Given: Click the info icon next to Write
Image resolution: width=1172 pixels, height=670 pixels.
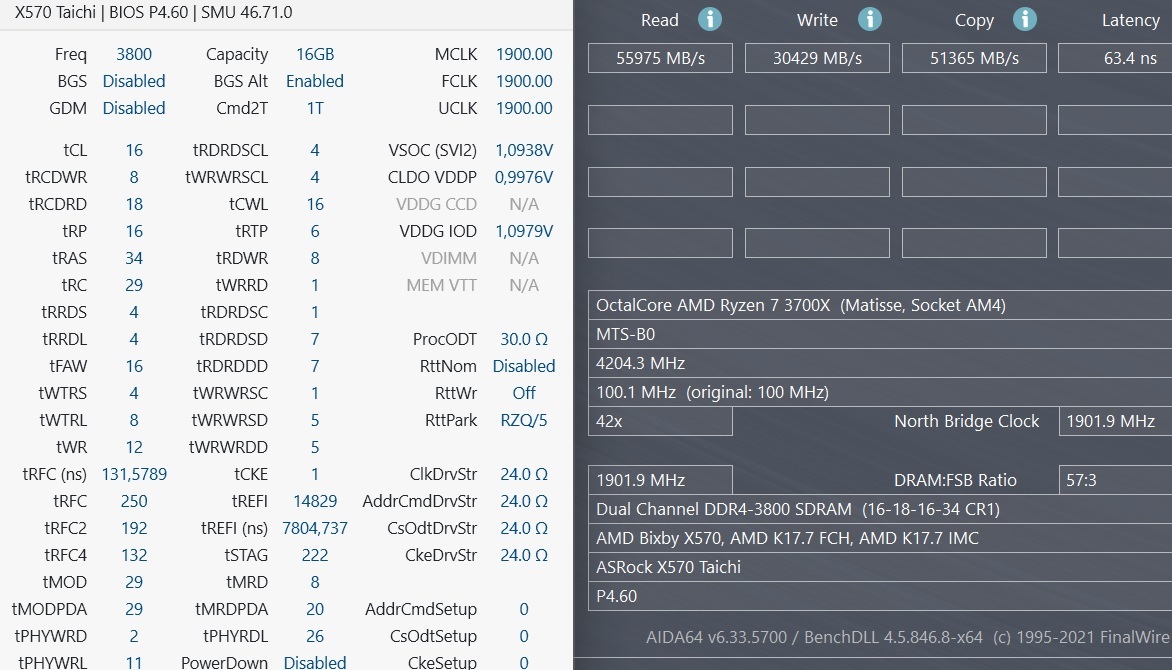Looking at the screenshot, I should coord(870,19).
